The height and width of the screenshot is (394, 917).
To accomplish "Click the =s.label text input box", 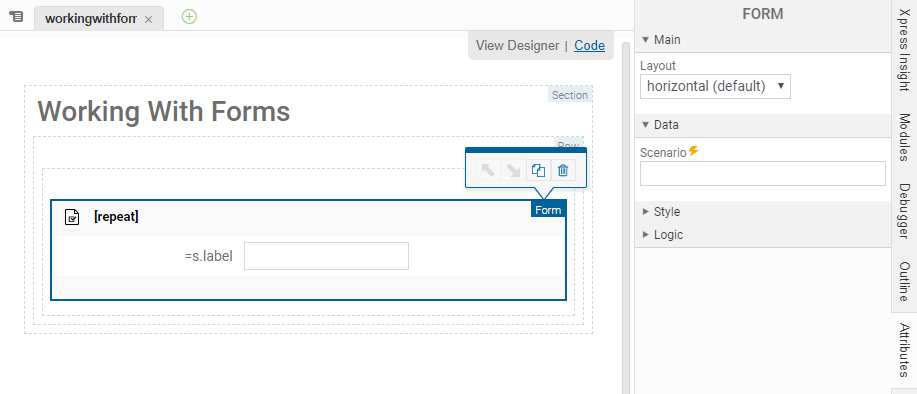I will coord(326,256).
